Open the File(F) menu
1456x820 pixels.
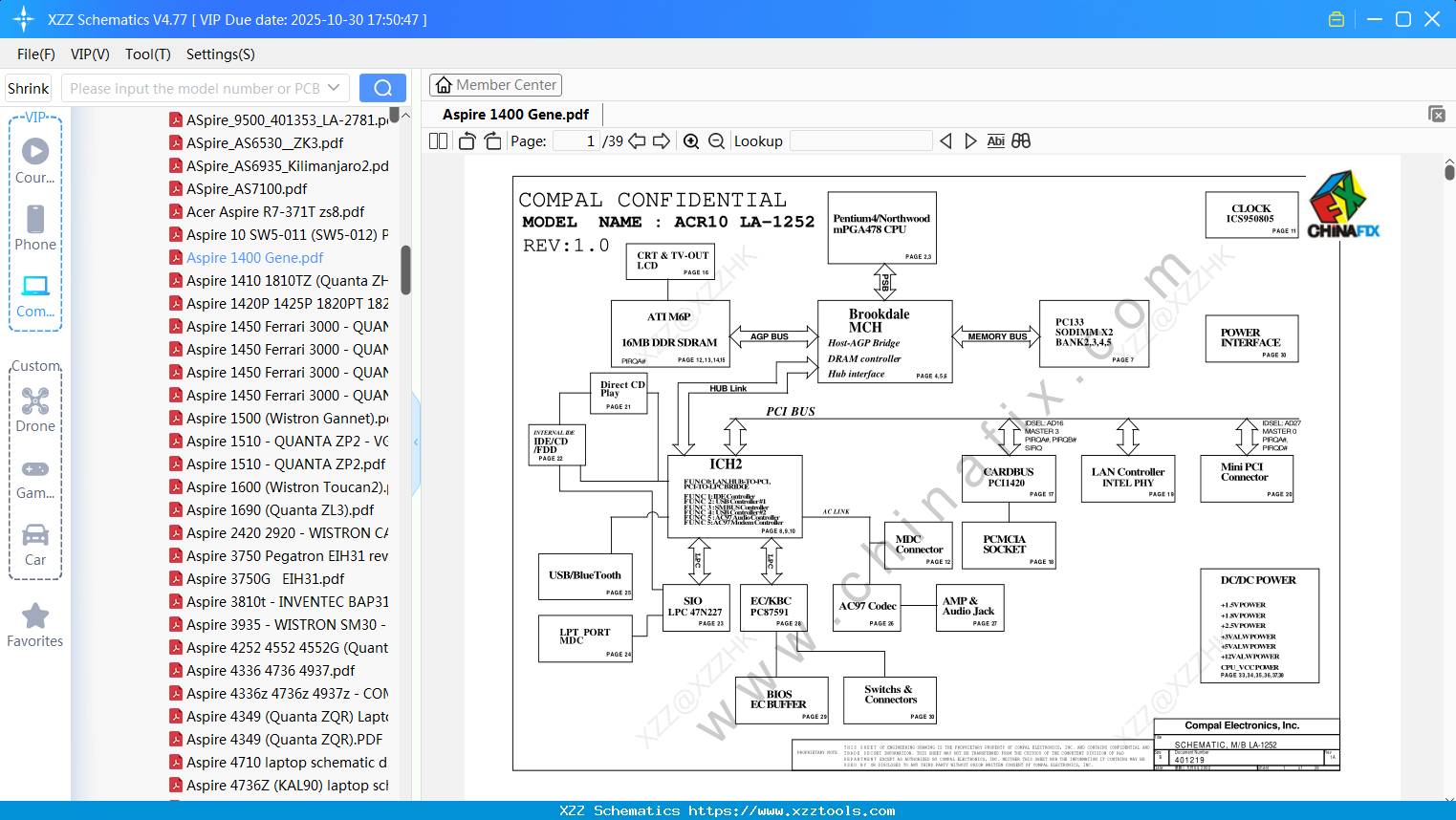click(36, 54)
